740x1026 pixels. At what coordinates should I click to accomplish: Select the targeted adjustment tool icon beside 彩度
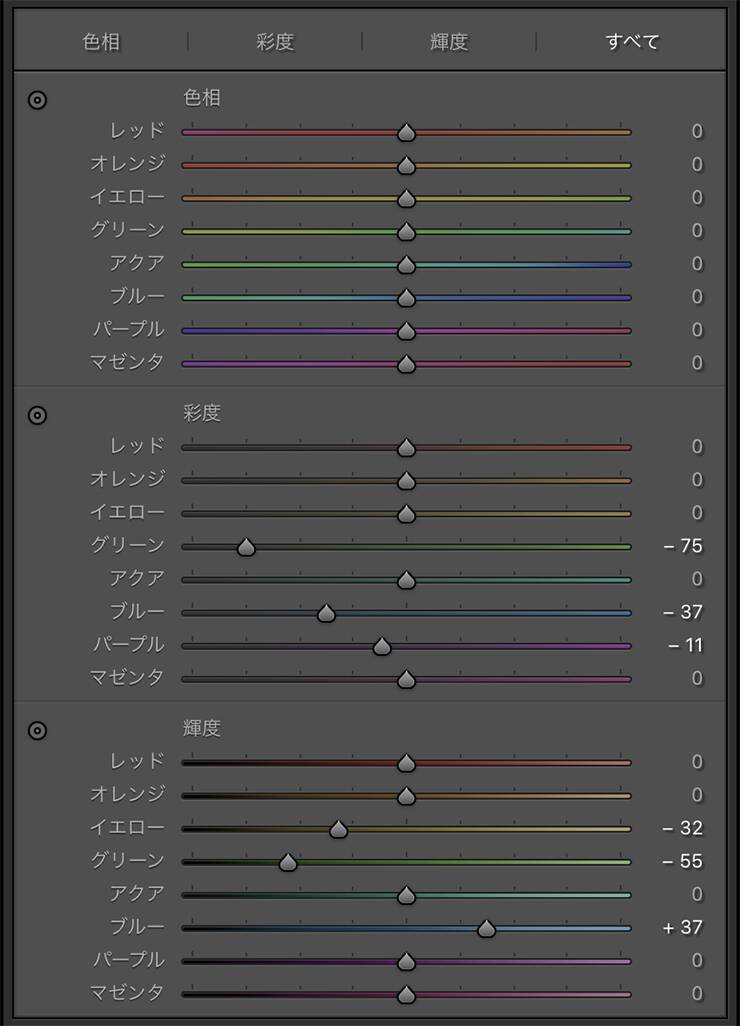pos(37,415)
